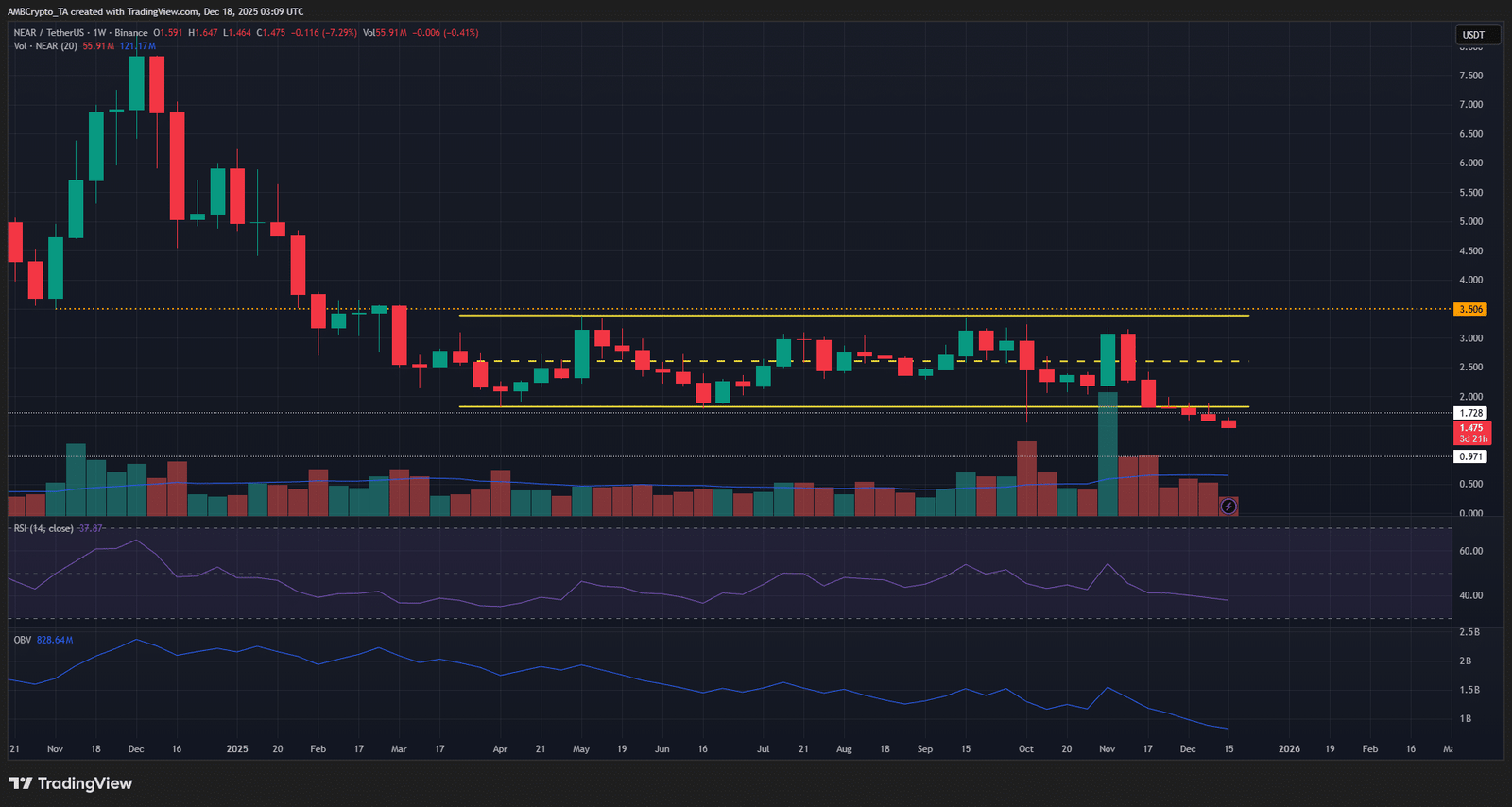Click the OBV value 828.64M readout
This screenshot has height=807, width=1512.
pyautogui.click(x=55, y=640)
